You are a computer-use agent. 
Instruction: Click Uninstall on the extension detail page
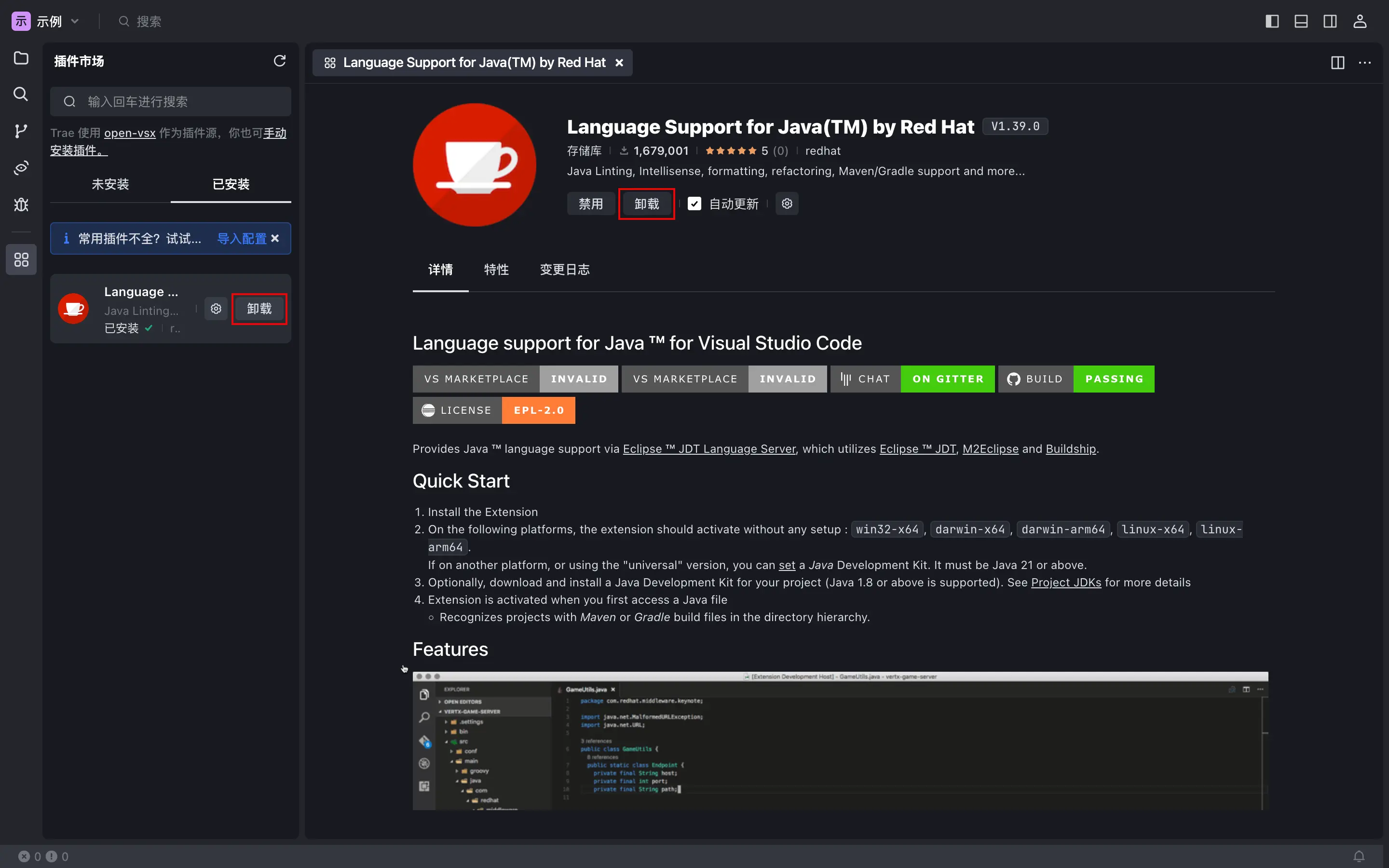click(x=646, y=204)
